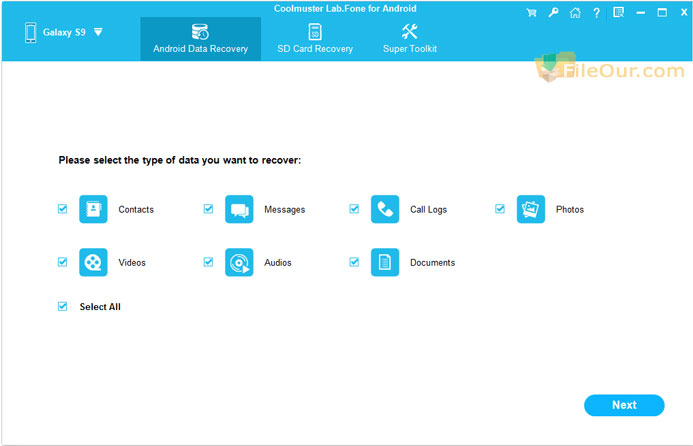
Task: Open the Super Toolkit tab
Action: pos(410,39)
